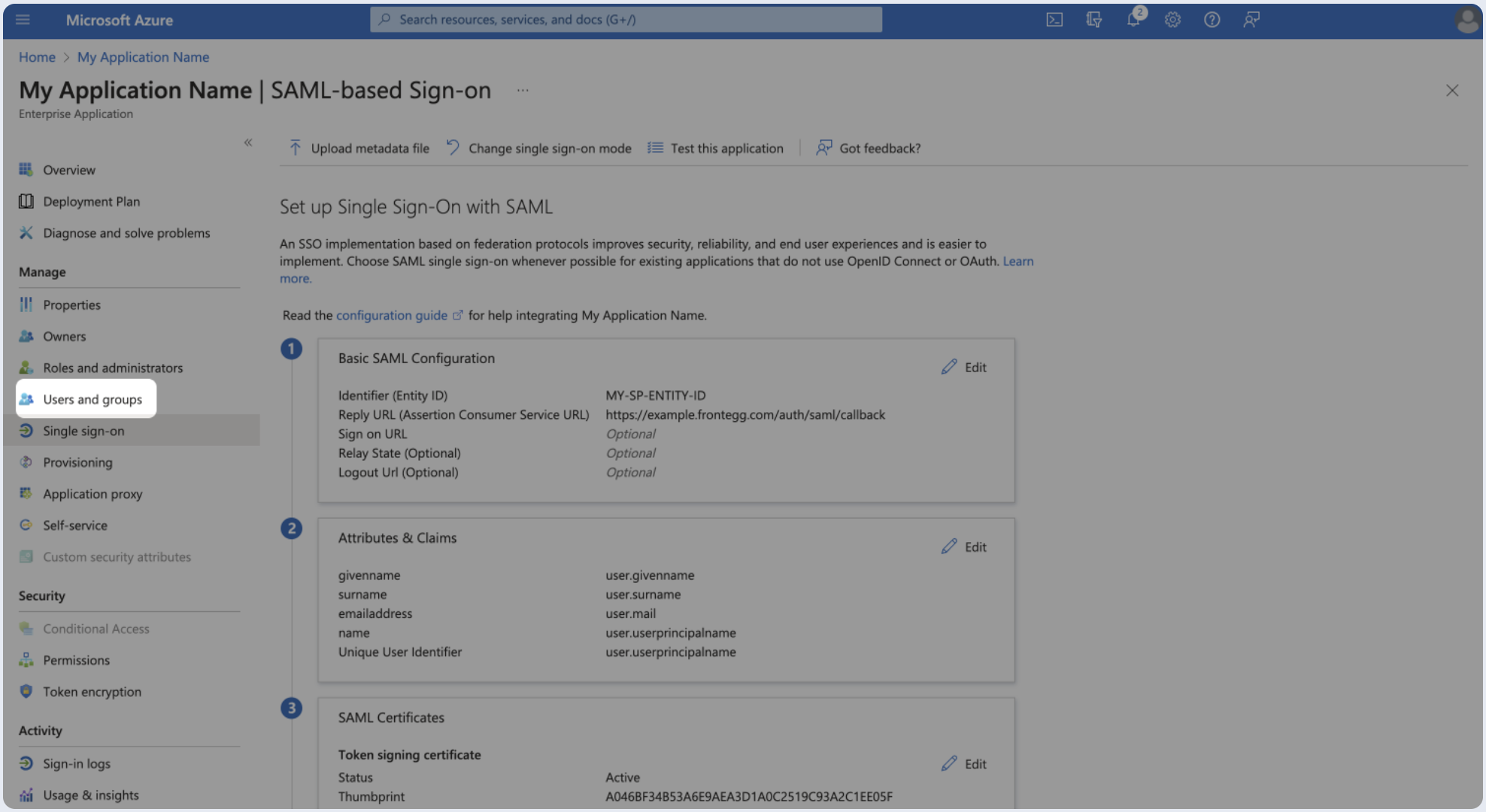
Task: Open the hamburger portal menu
Action: (x=23, y=20)
